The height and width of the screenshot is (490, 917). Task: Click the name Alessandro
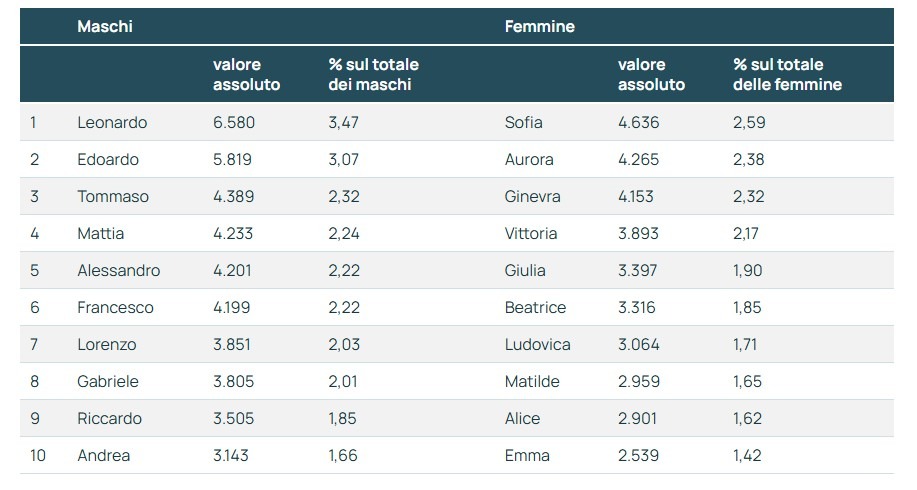(118, 271)
